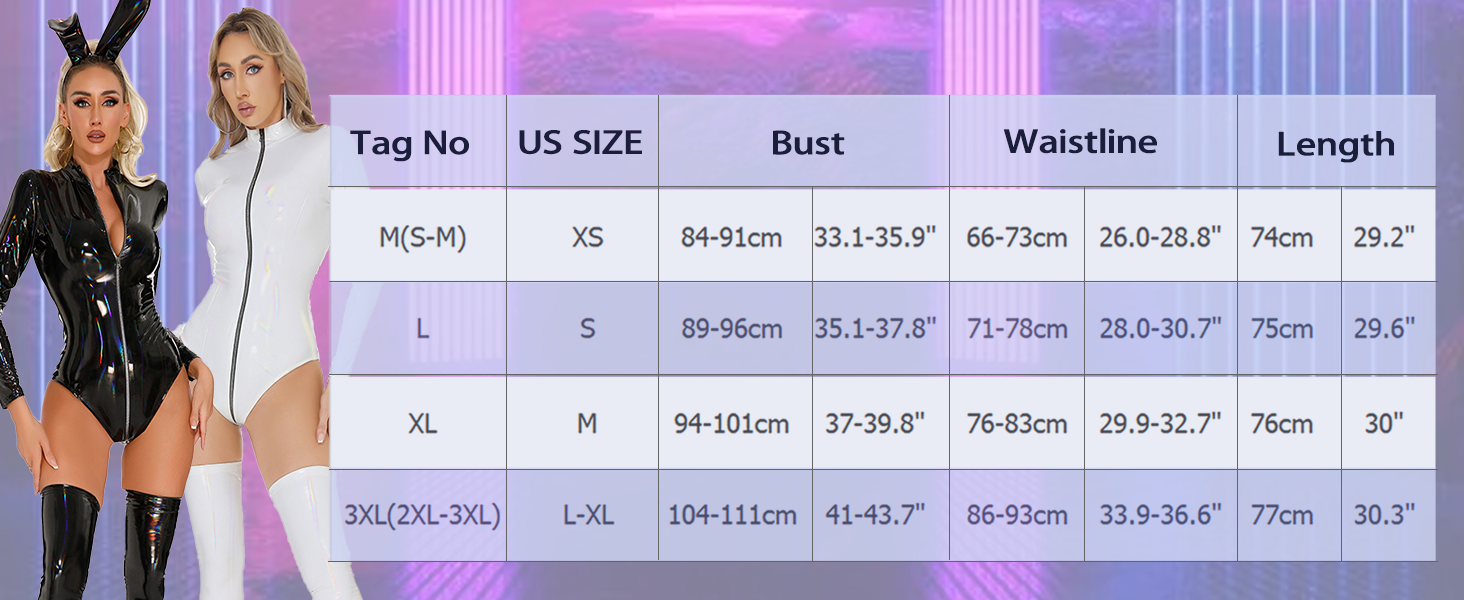Select the XS US size cell
The height and width of the screenshot is (600, 1464).
pyautogui.click(x=587, y=237)
